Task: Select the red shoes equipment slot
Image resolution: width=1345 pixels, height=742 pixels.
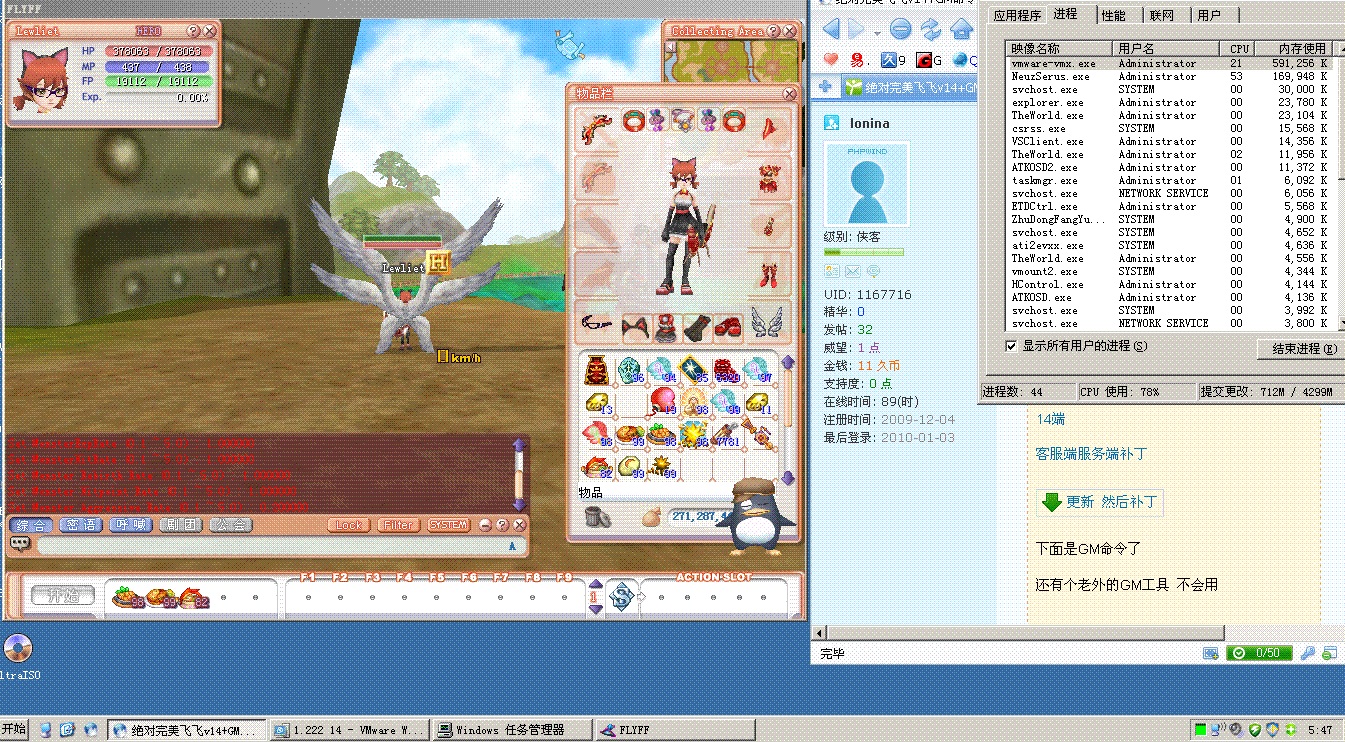Action: (729, 326)
